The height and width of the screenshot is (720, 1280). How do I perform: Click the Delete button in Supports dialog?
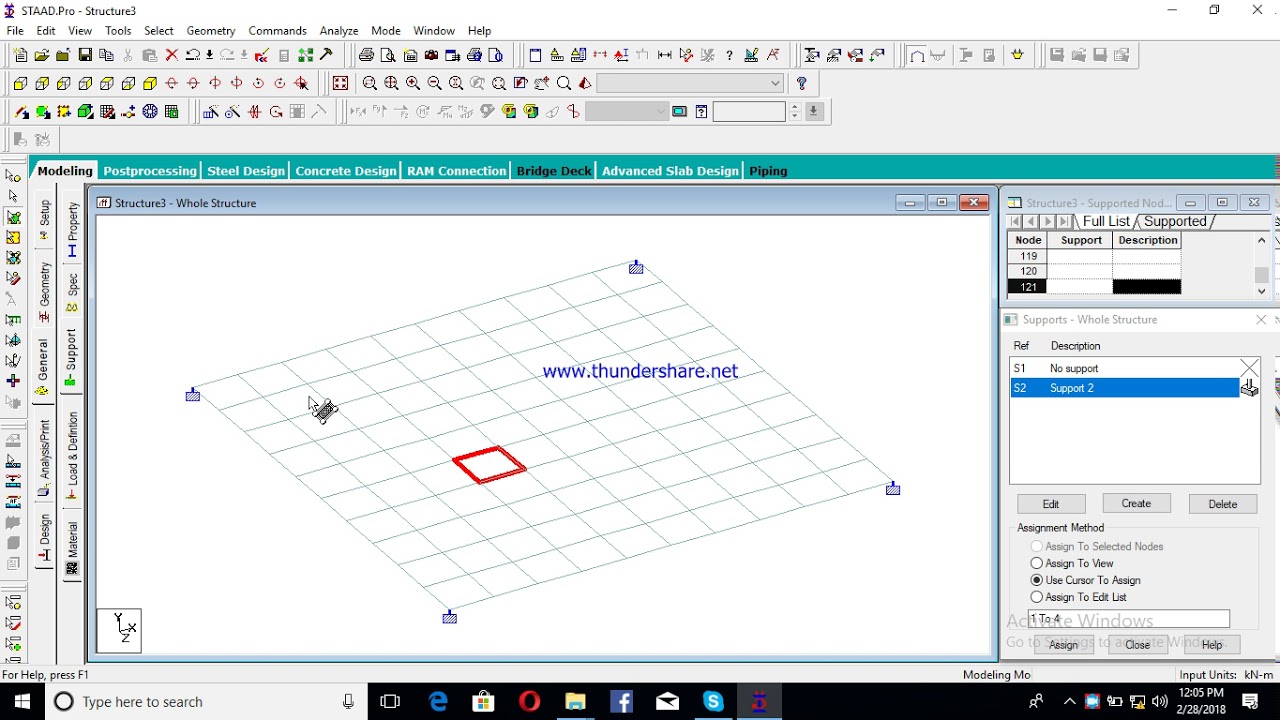click(1222, 504)
